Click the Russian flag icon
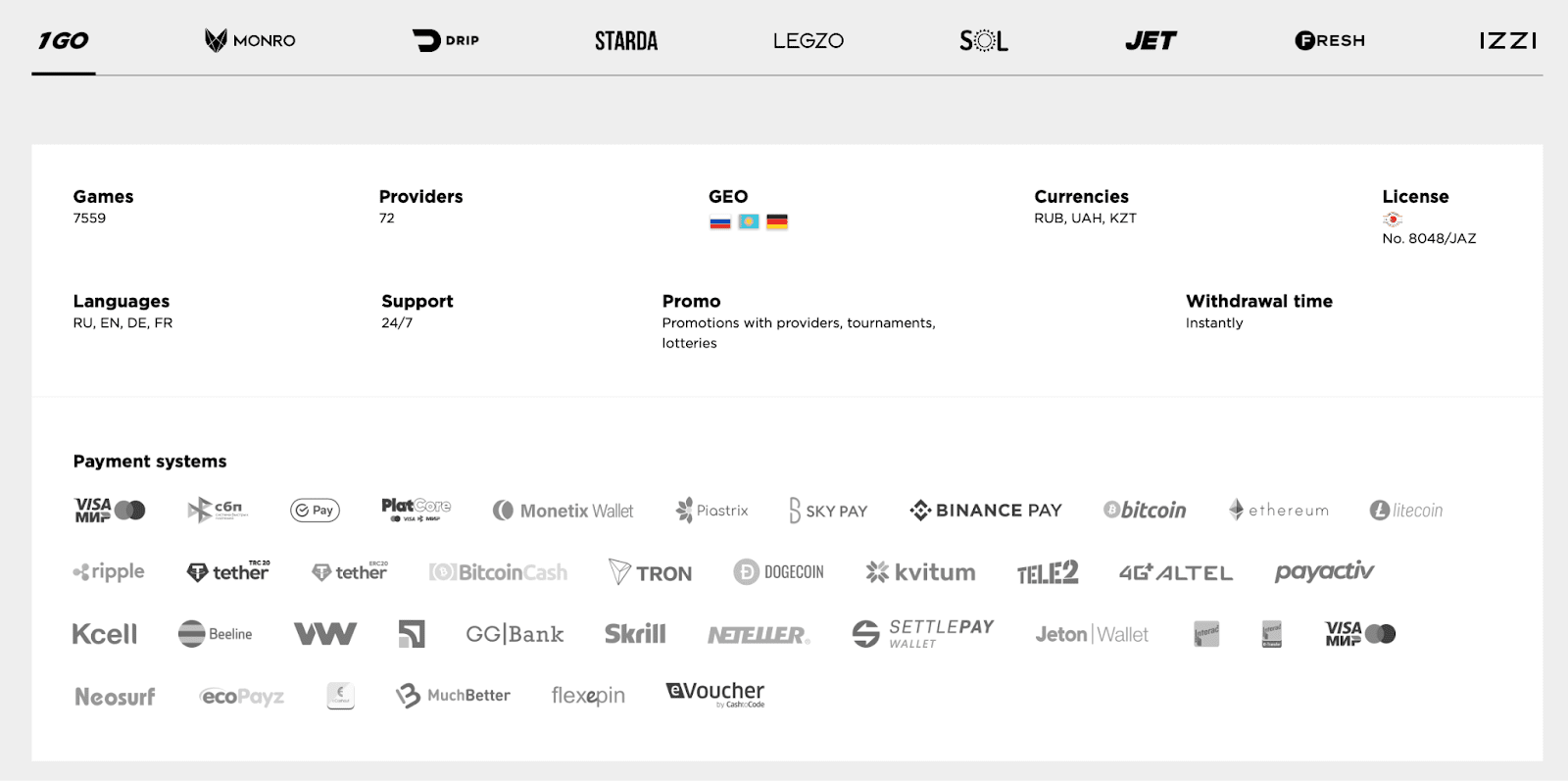 (x=720, y=222)
